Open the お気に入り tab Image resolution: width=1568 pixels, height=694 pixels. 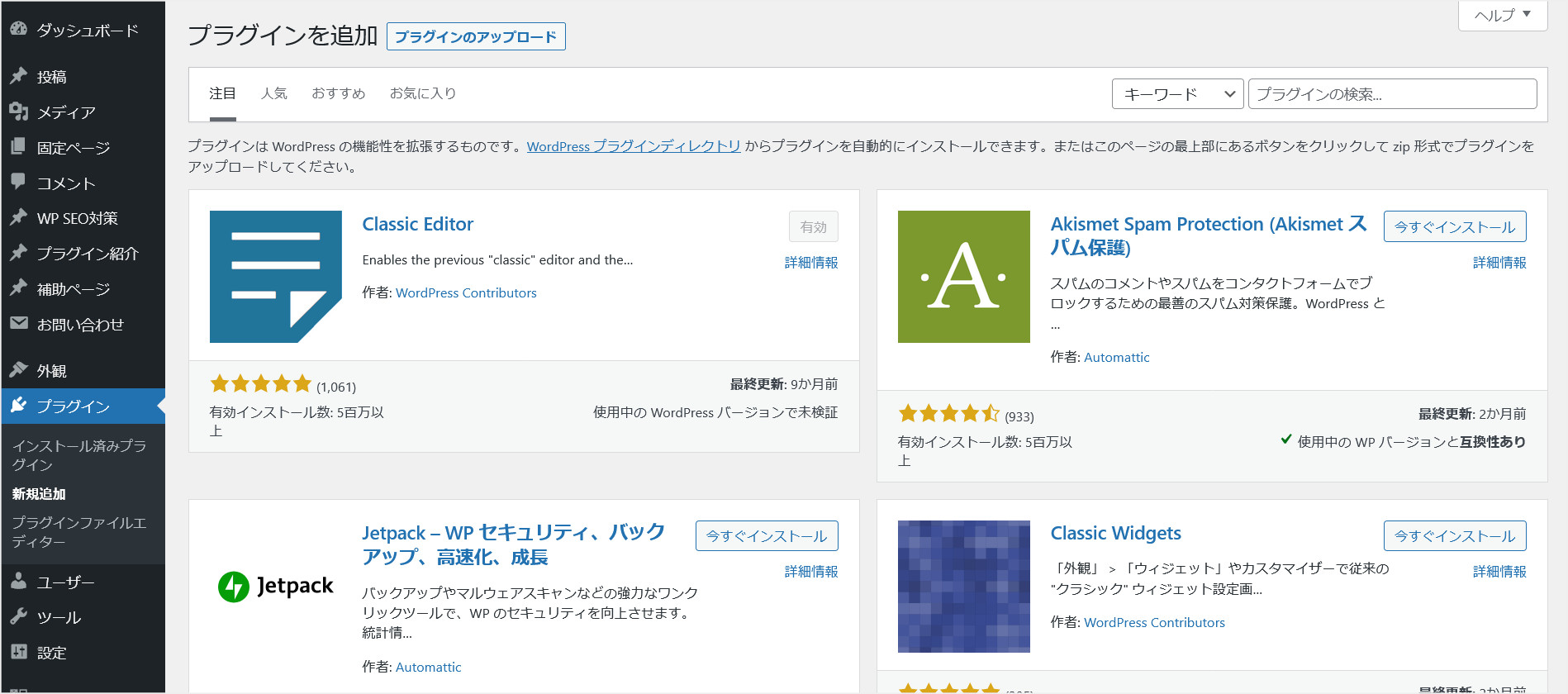tap(422, 93)
